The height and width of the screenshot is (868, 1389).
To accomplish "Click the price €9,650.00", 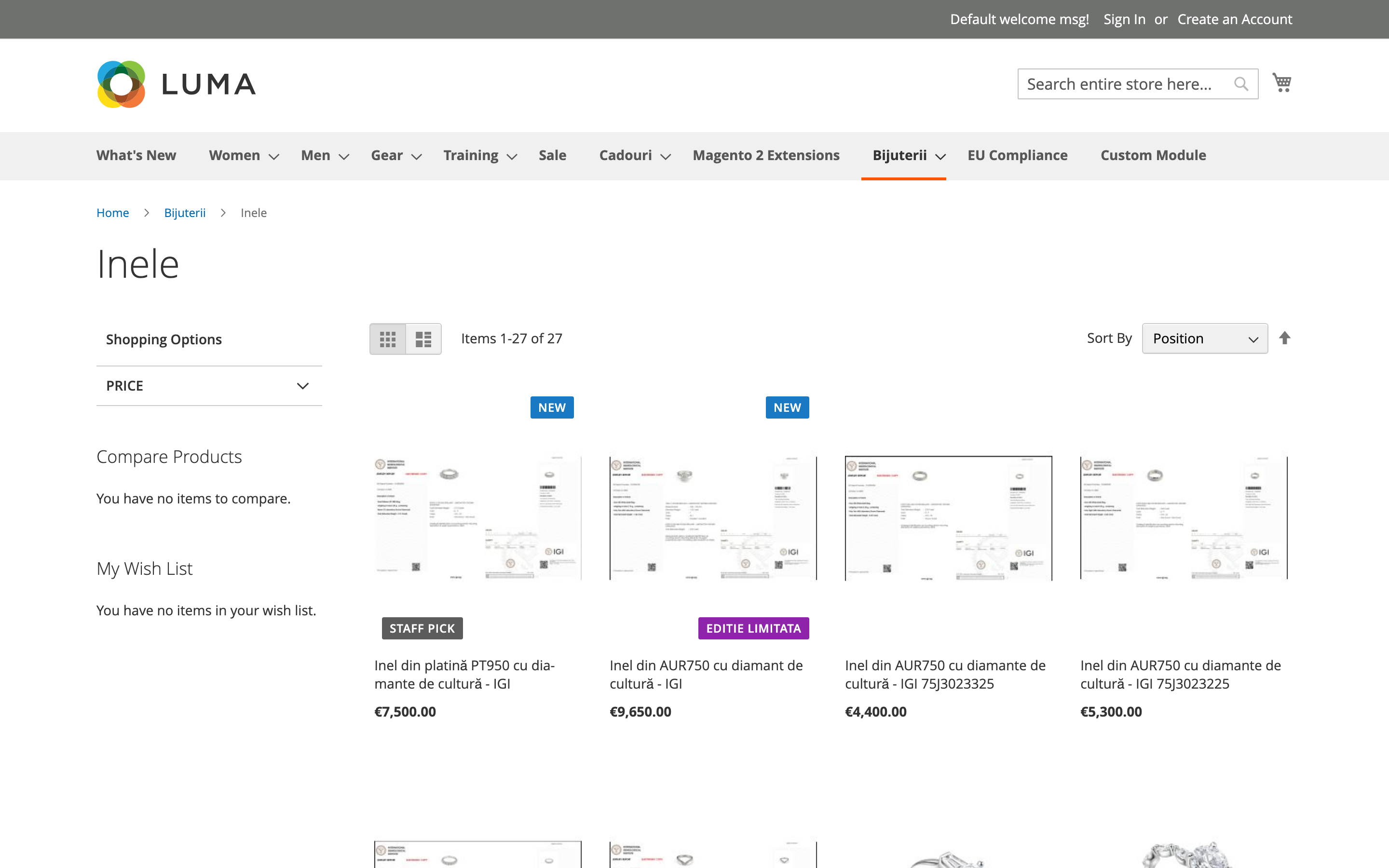I will click(x=640, y=712).
